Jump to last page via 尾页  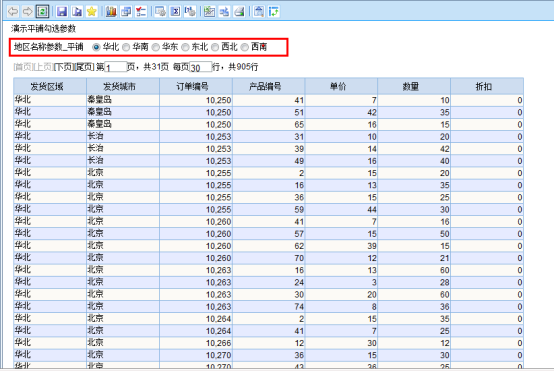[x=84, y=67]
